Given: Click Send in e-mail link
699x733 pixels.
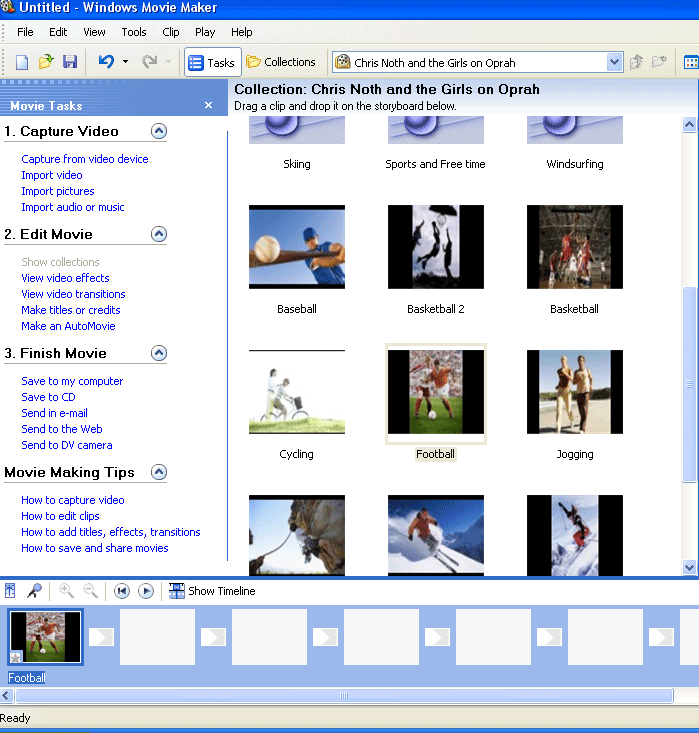Looking at the screenshot, I should 54,413.
